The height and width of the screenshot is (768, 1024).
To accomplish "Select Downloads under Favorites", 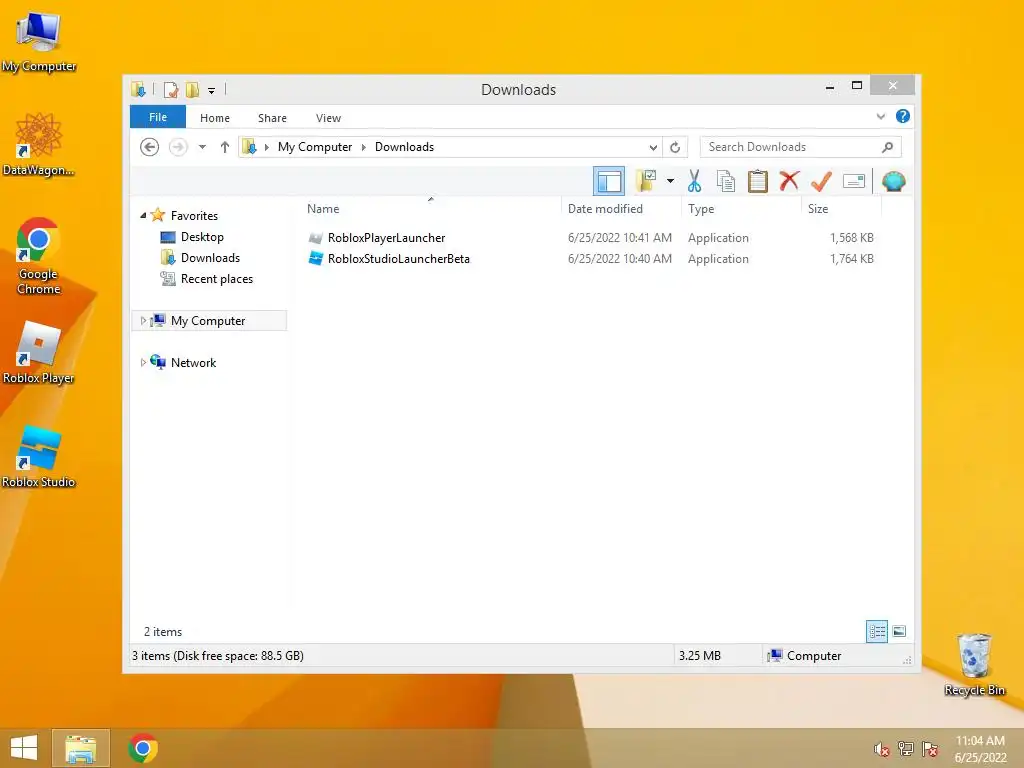I will 210,258.
